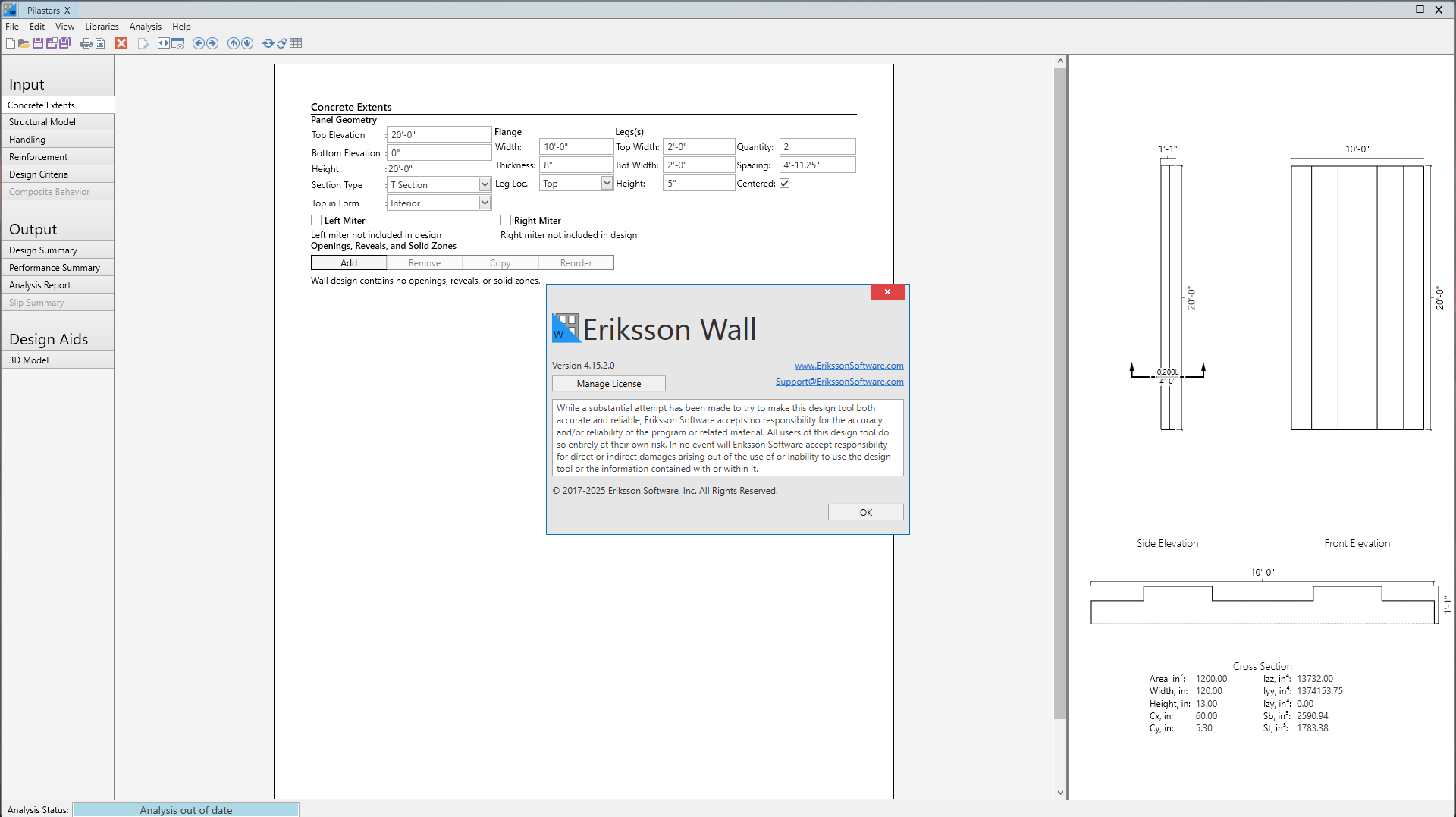Open the Analysis Report output
Viewport: 1456px width, 817px height.
coord(58,285)
